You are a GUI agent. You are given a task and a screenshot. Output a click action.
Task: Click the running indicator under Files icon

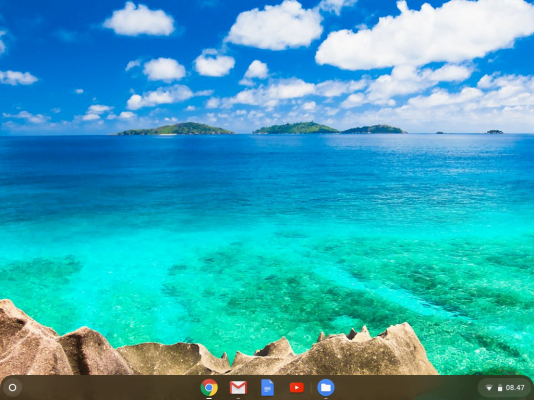click(326, 398)
